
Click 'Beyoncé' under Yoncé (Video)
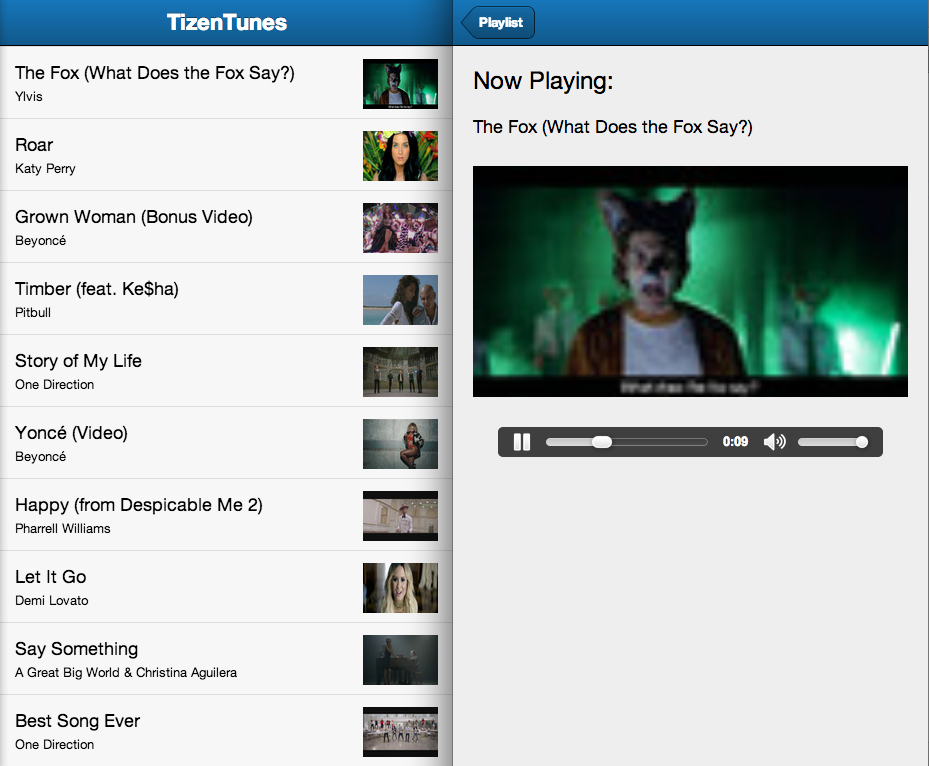(x=40, y=457)
